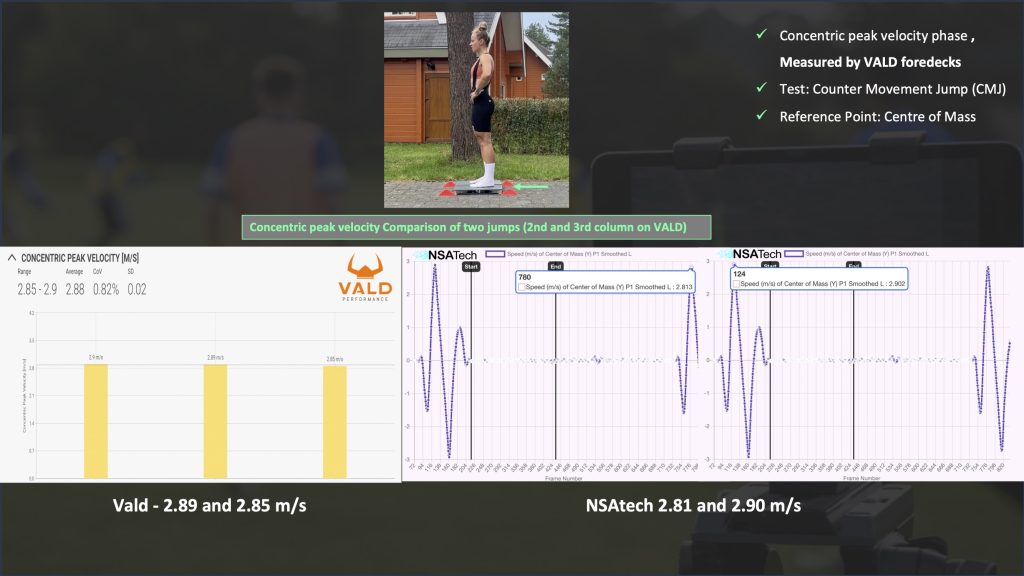The image size is (1024, 576).
Task: Click the first green checkmark bullet
Action: point(762,35)
